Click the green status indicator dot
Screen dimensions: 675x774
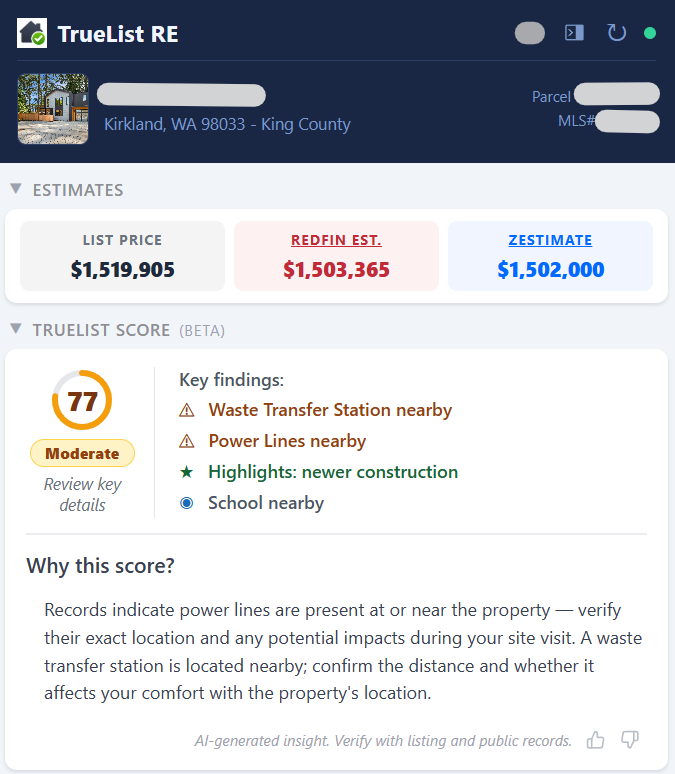650,33
